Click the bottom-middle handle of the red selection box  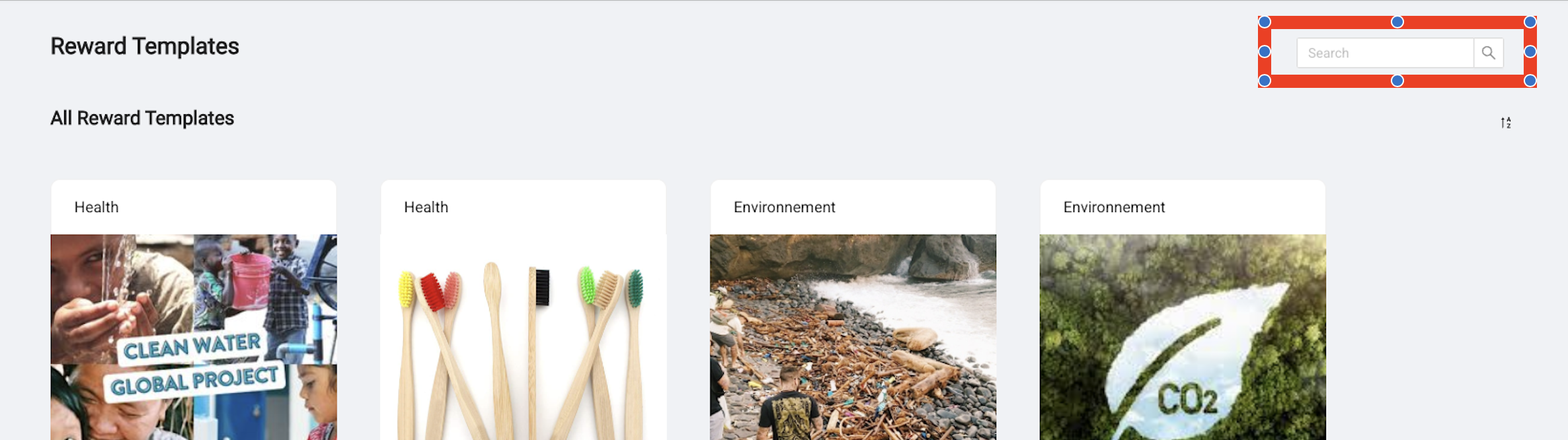coord(1397,81)
